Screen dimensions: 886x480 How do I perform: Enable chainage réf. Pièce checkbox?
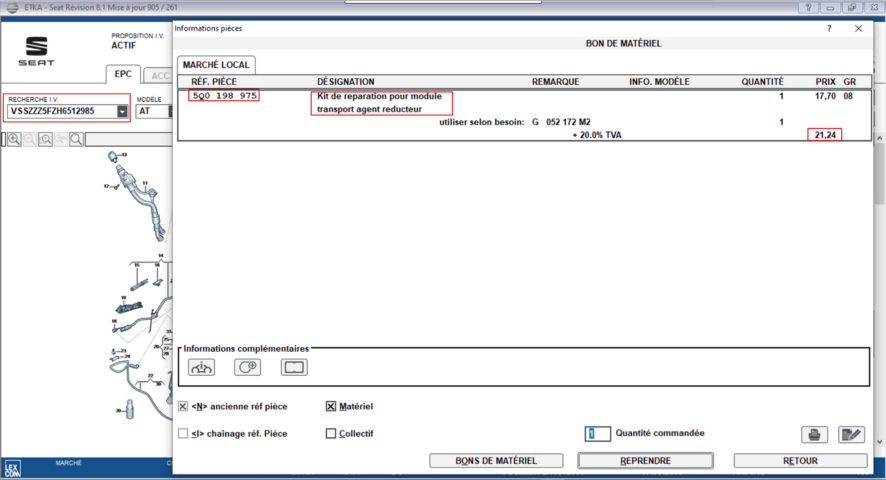point(183,433)
